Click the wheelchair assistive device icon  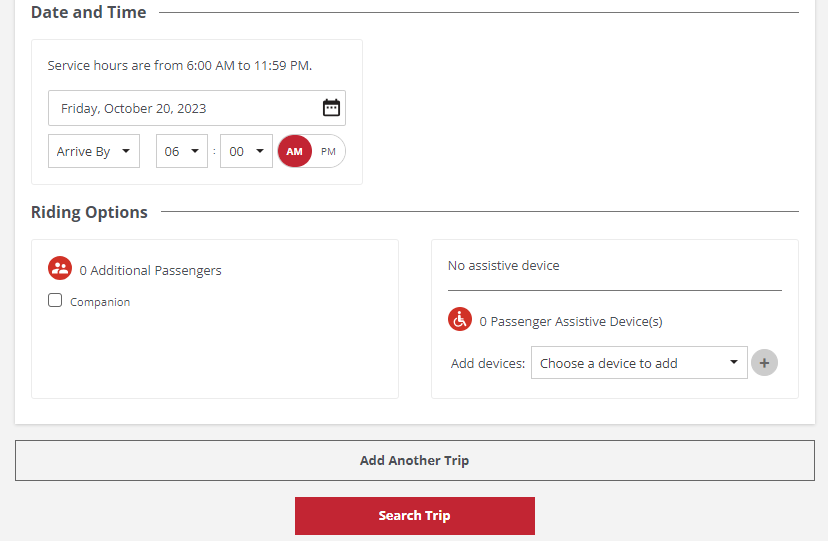coord(460,320)
